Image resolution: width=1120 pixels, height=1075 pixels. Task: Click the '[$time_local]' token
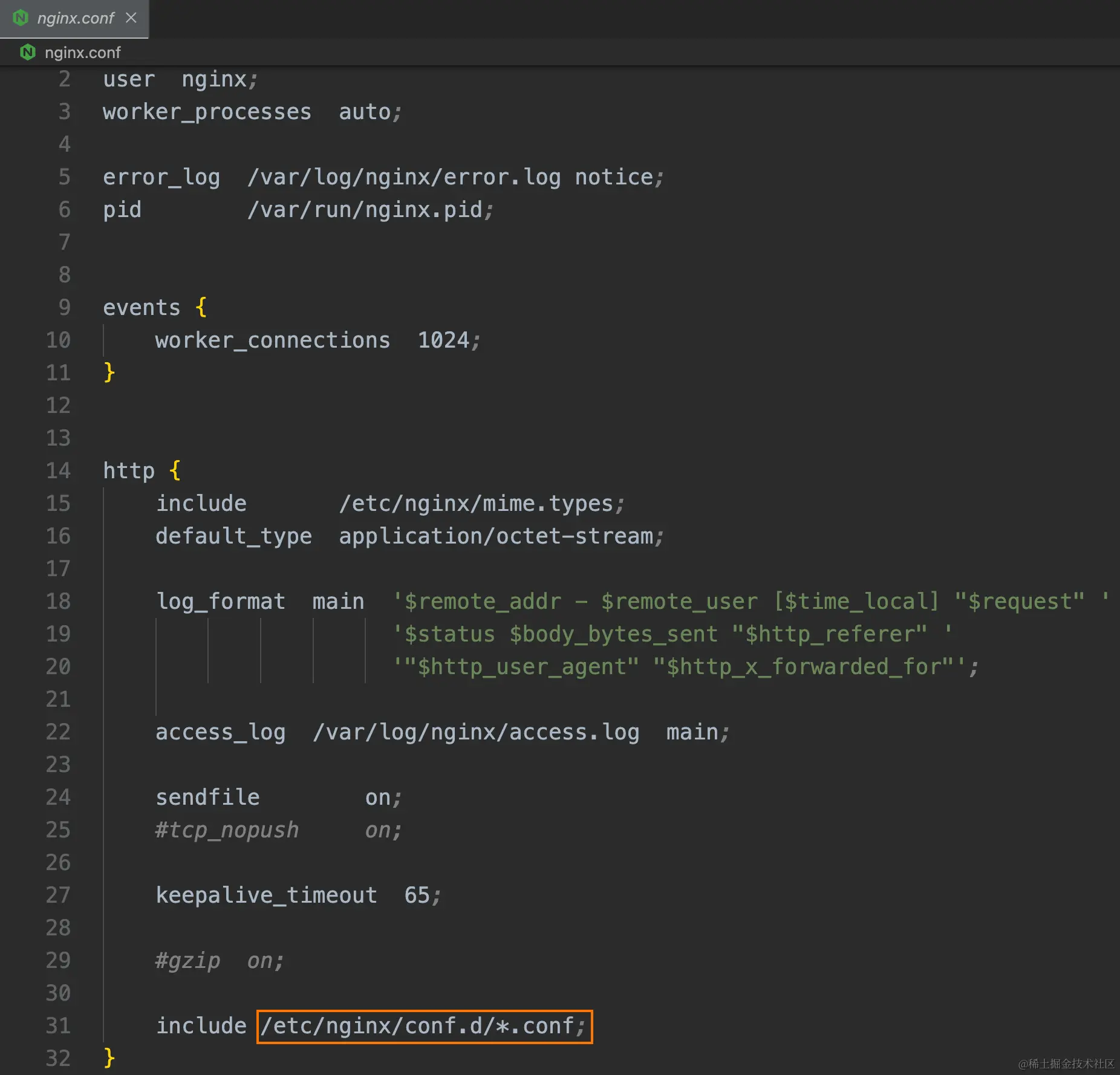[856, 602]
